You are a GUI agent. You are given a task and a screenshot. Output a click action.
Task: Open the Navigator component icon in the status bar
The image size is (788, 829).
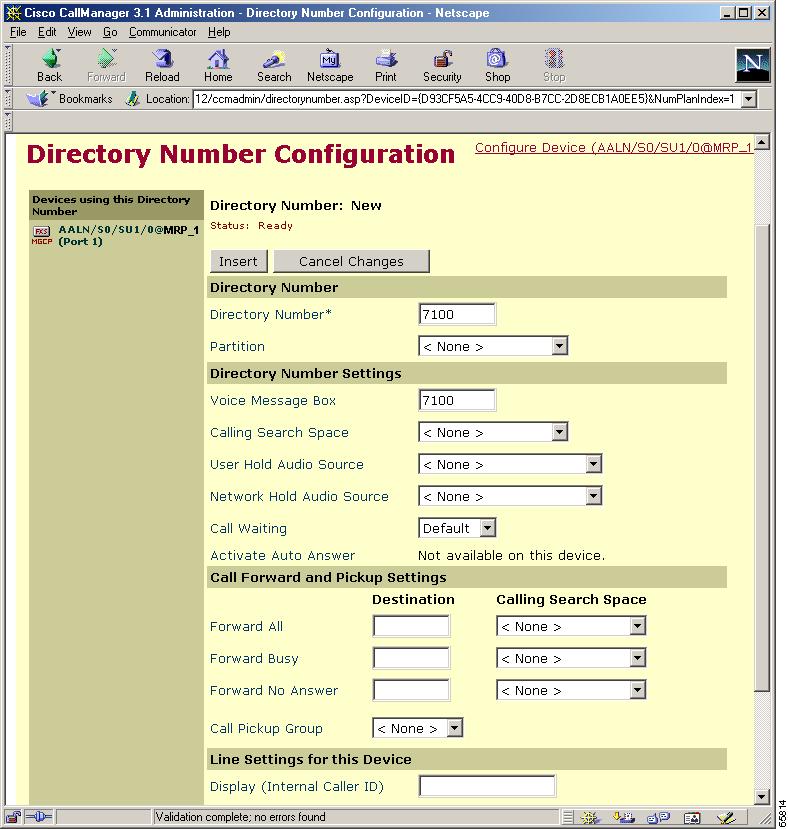coord(590,817)
